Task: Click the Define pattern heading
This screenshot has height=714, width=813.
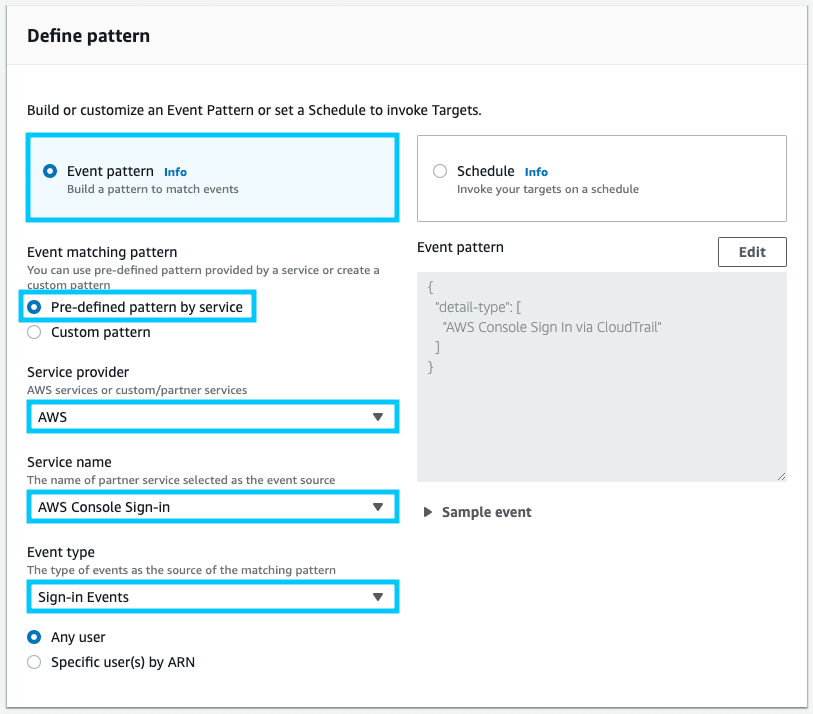Action: coord(88,36)
